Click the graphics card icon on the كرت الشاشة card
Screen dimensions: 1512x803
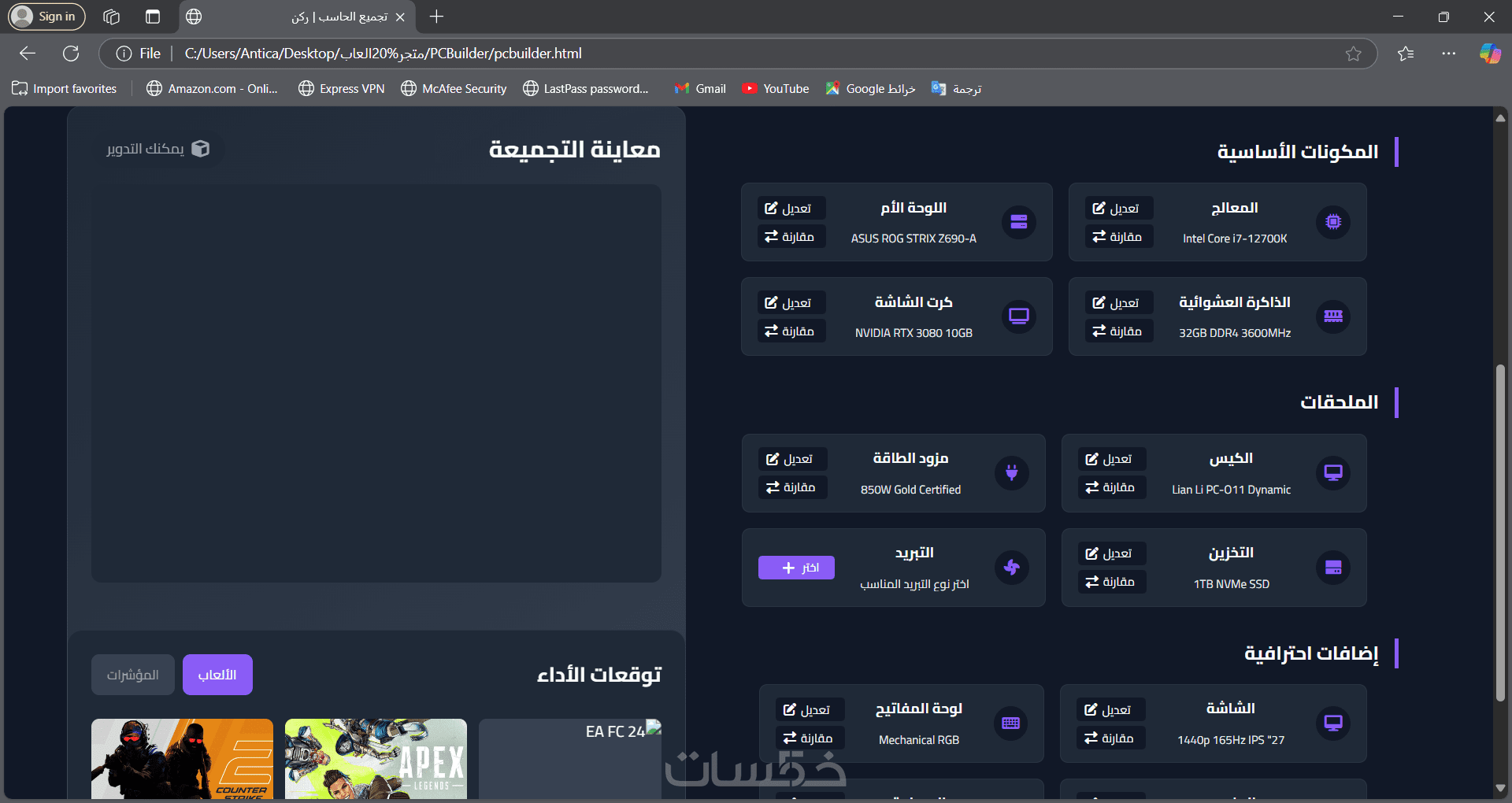pos(1019,316)
